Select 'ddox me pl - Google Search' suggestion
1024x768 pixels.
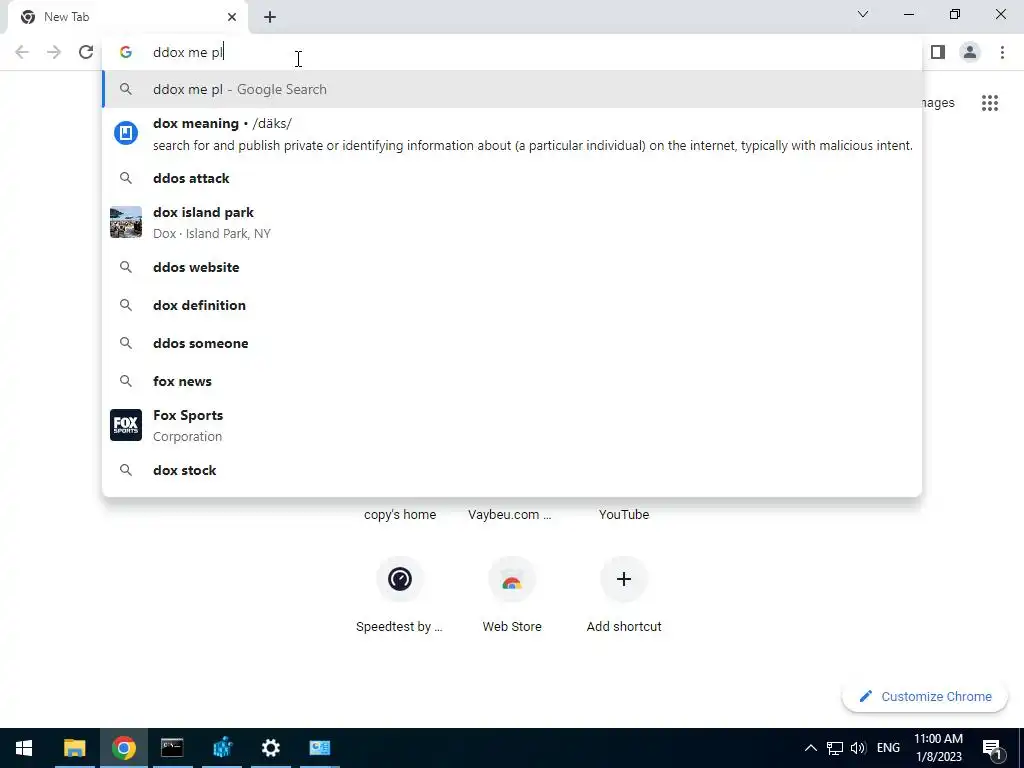[x=512, y=89]
